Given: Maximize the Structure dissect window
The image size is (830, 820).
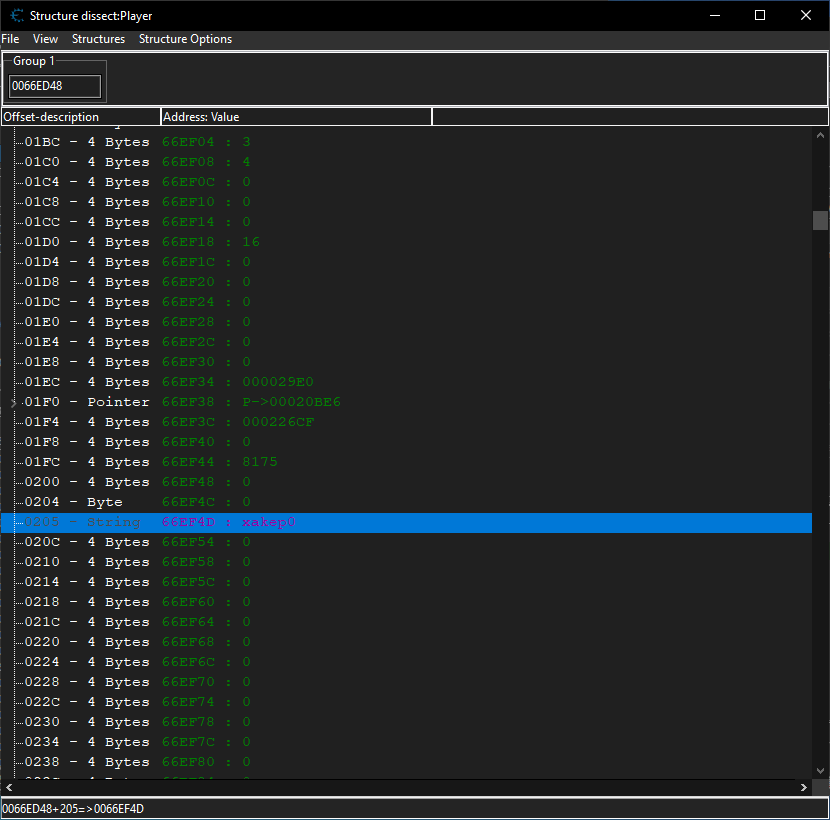Looking at the screenshot, I should coord(760,15).
